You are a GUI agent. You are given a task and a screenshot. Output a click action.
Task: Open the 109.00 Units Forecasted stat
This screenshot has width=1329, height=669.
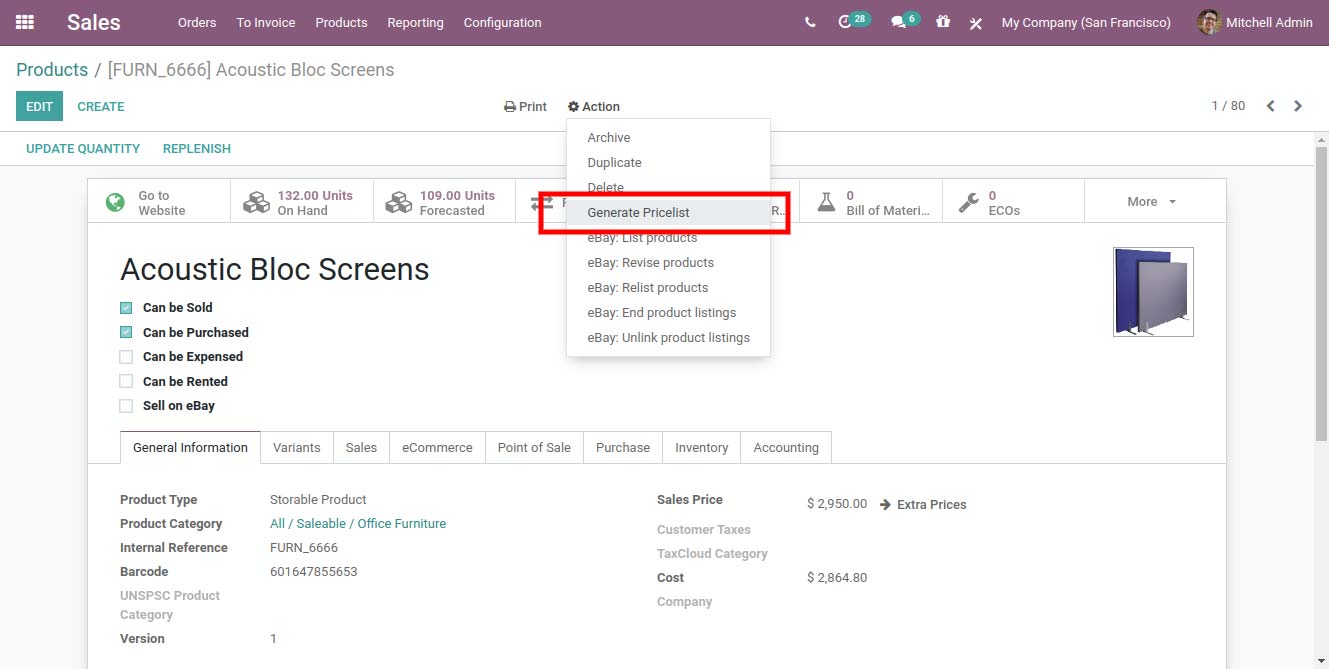point(444,203)
